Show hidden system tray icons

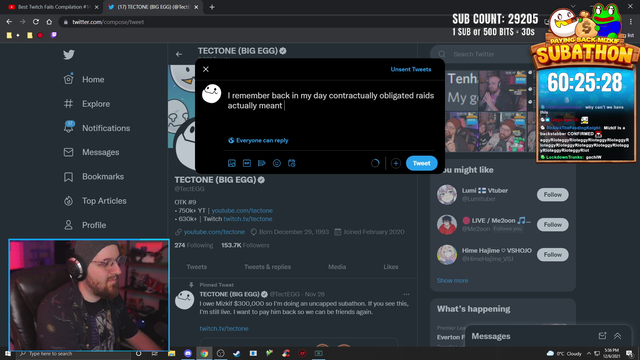589,353
